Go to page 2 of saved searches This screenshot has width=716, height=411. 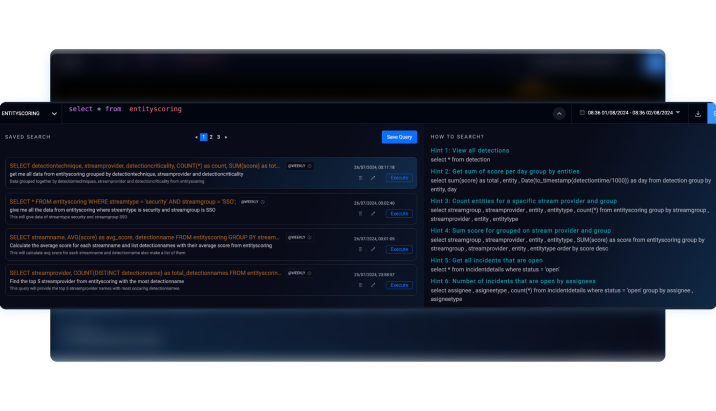(x=211, y=137)
